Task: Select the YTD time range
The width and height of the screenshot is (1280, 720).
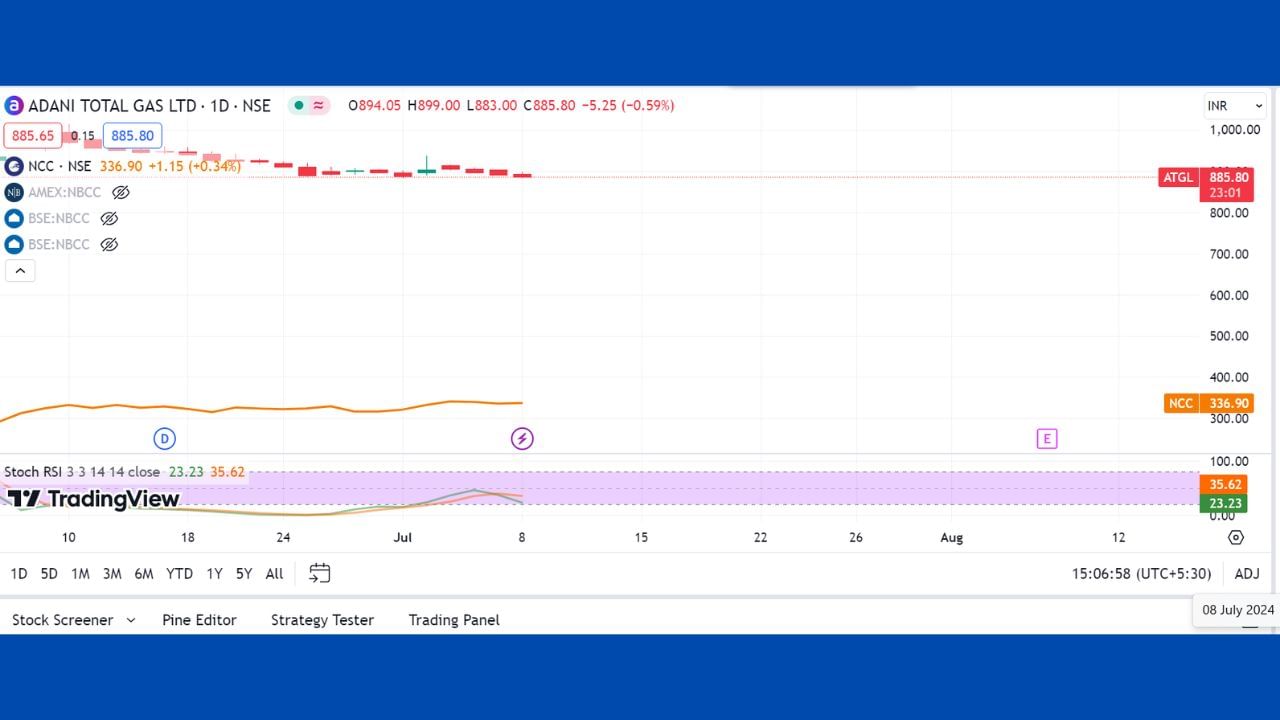Action: coord(180,573)
